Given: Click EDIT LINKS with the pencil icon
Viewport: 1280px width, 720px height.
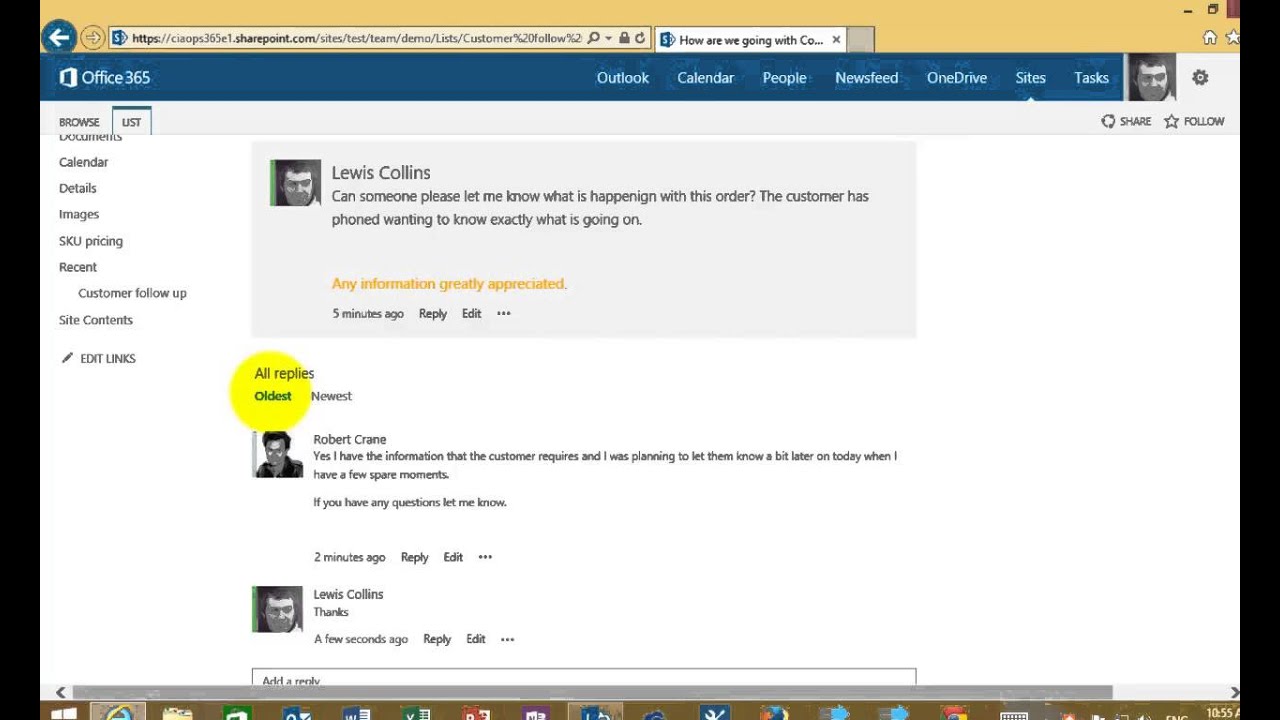Looking at the screenshot, I should click(x=99, y=358).
